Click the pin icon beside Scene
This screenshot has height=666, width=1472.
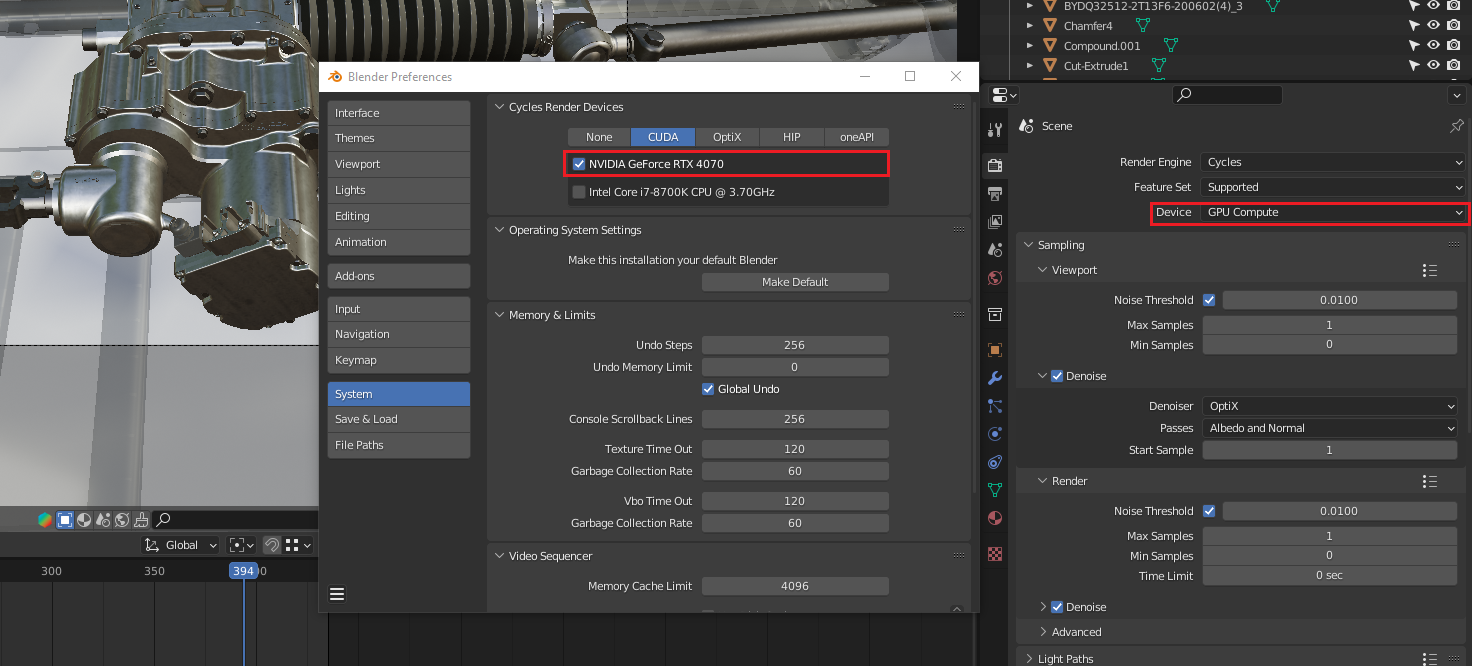pyautogui.click(x=1456, y=126)
